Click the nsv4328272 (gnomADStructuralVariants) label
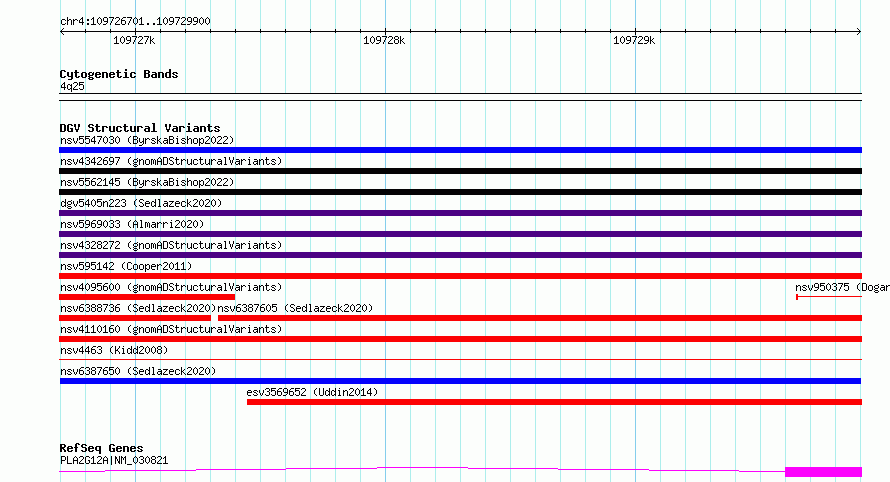890x482 pixels. (171, 245)
